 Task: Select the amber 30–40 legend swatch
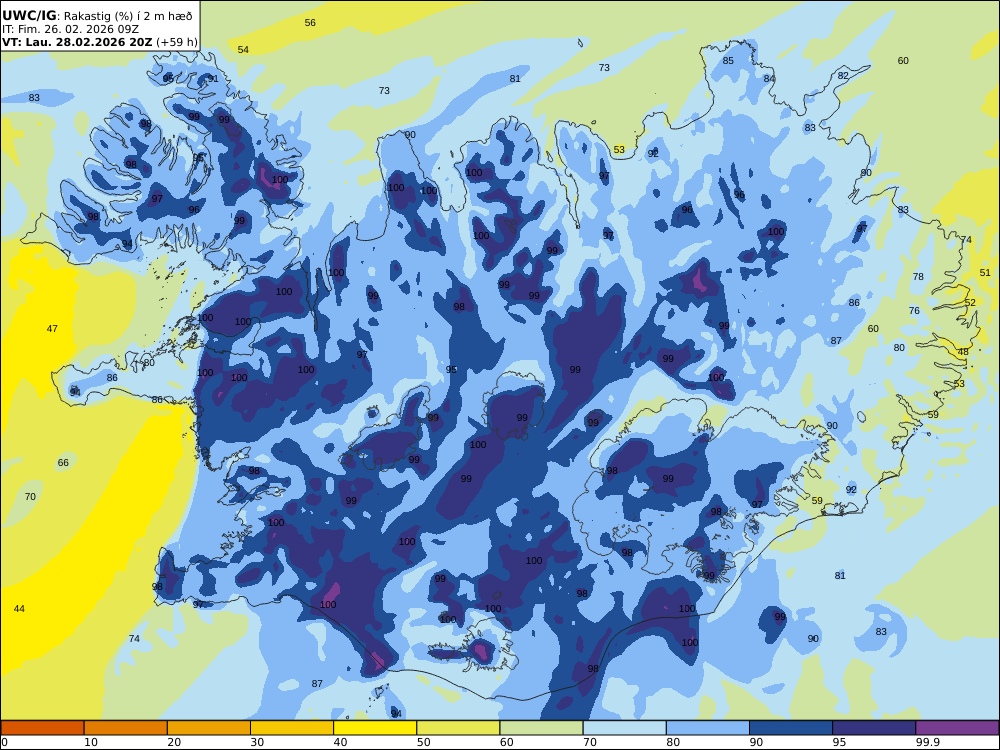click(292, 728)
